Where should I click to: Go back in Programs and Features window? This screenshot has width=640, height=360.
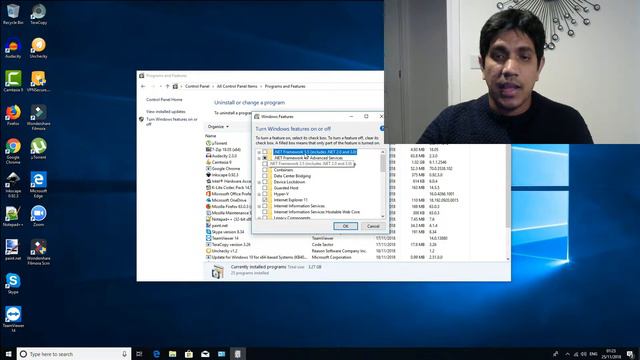pos(143,87)
